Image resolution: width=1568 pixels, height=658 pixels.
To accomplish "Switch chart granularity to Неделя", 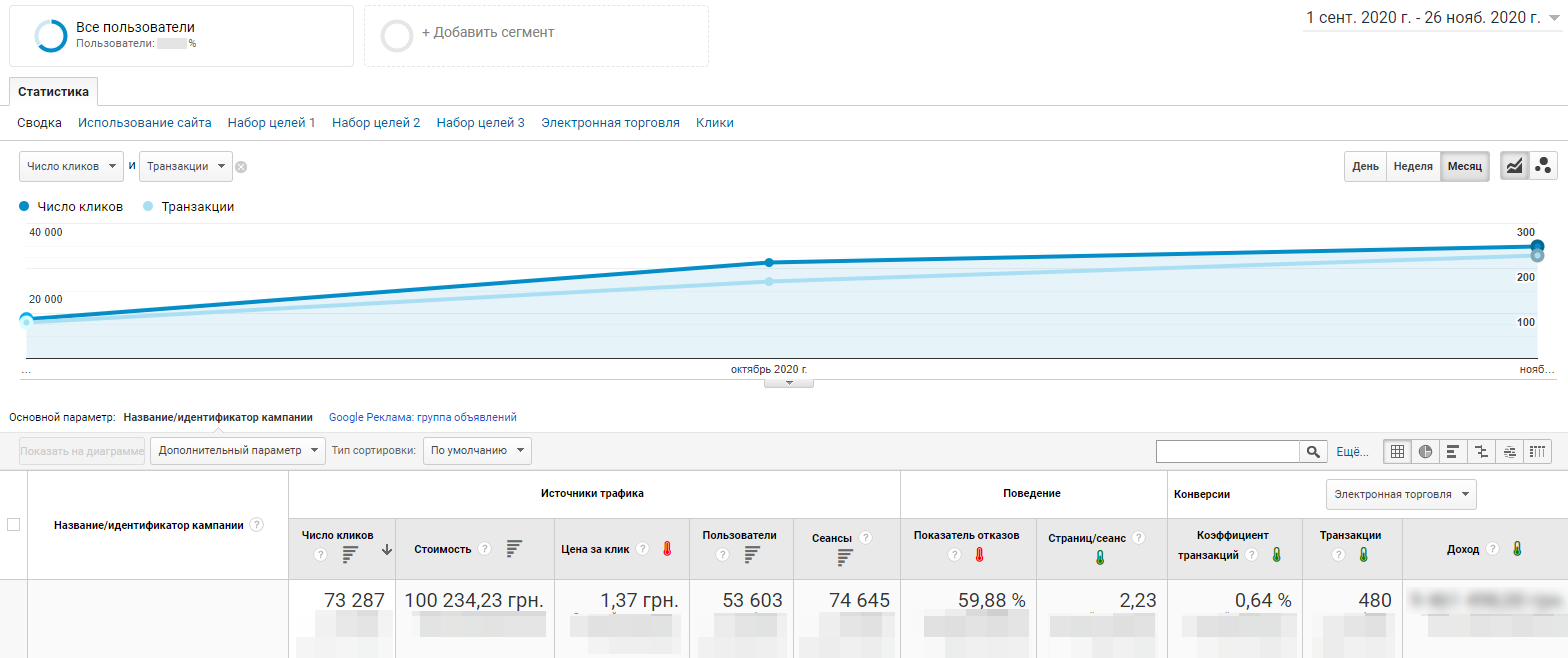I will [x=1413, y=166].
